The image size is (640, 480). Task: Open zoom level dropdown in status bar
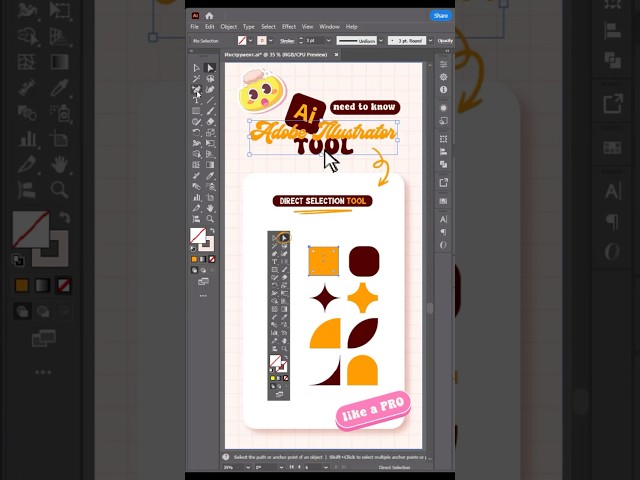point(248,467)
